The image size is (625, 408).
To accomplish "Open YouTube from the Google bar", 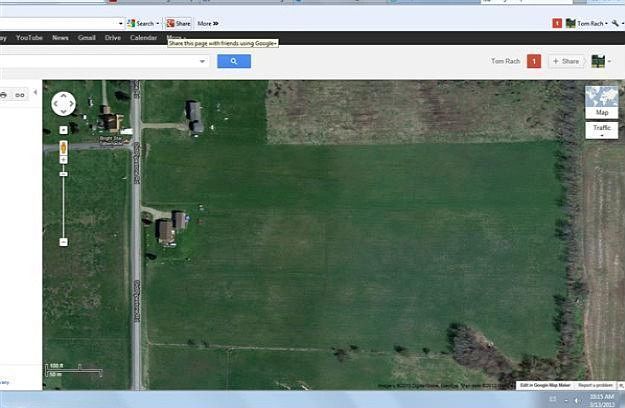I will [29, 38].
